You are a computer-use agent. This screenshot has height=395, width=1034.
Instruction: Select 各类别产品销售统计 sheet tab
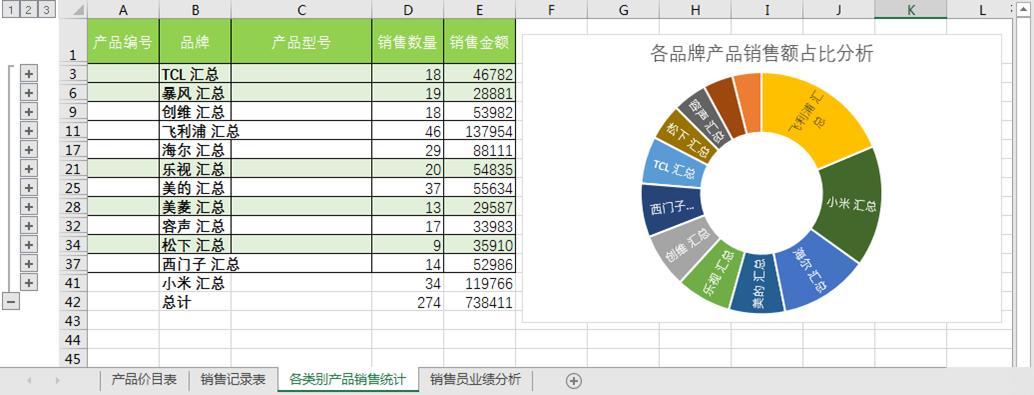click(x=348, y=380)
